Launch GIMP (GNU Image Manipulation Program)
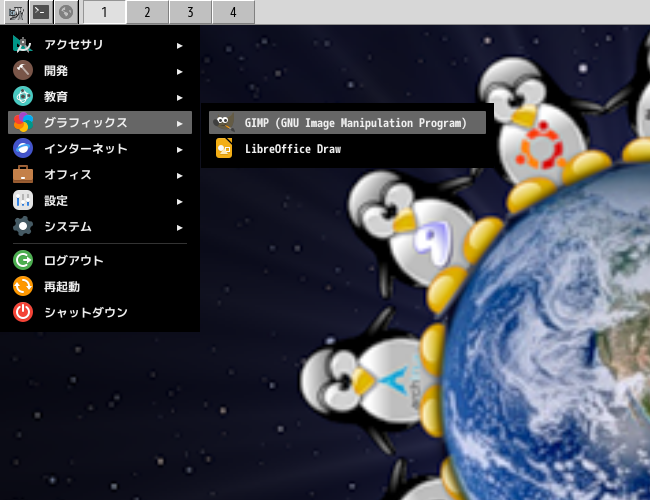Screen dimensions: 650x500 347,123
